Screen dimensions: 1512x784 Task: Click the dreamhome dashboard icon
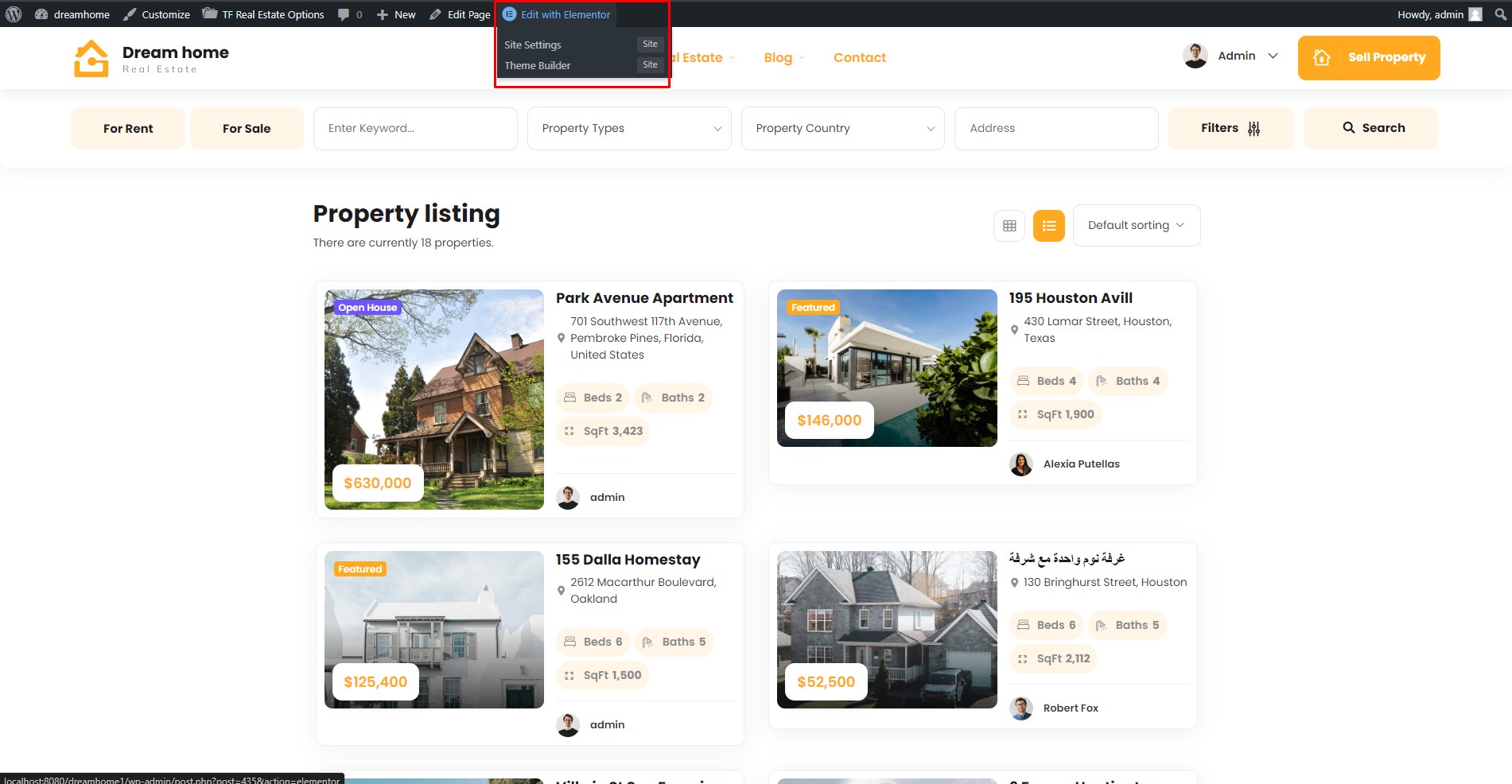click(41, 14)
